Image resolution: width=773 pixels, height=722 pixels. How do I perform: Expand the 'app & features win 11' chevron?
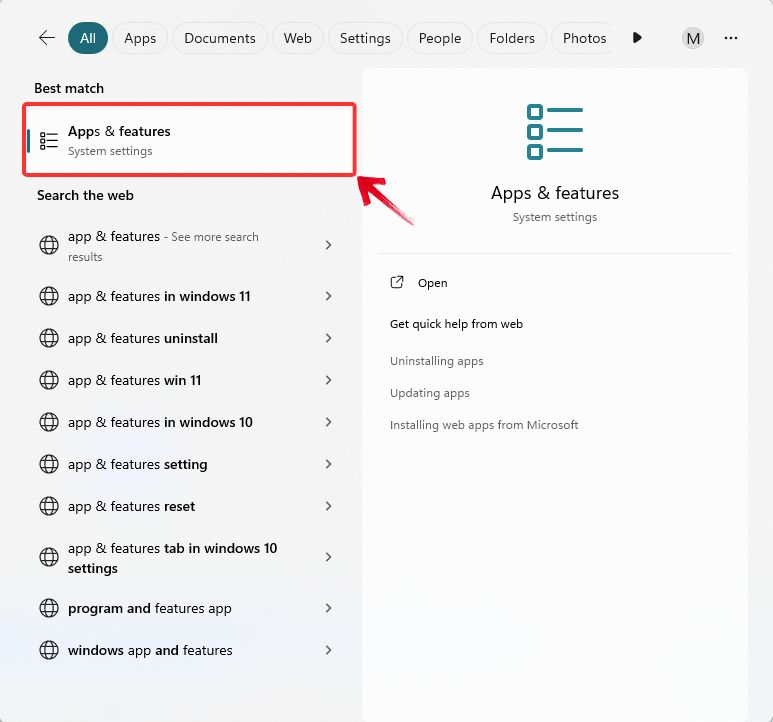328,380
